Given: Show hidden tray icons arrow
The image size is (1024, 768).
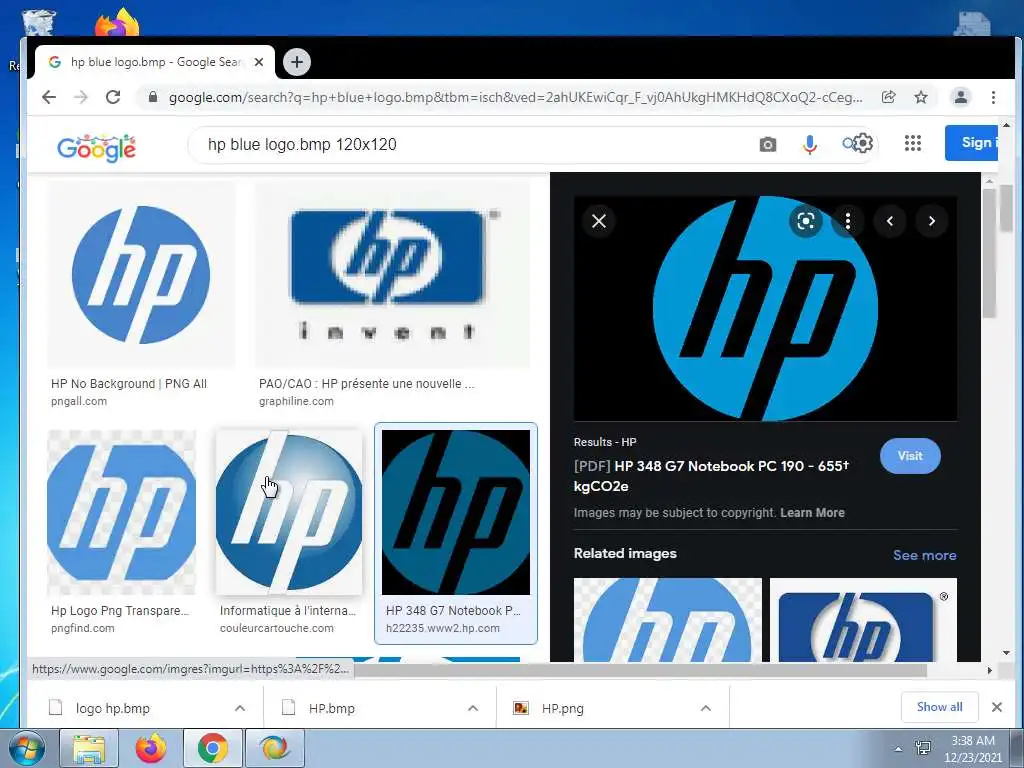Looking at the screenshot, I should (898, 749).
